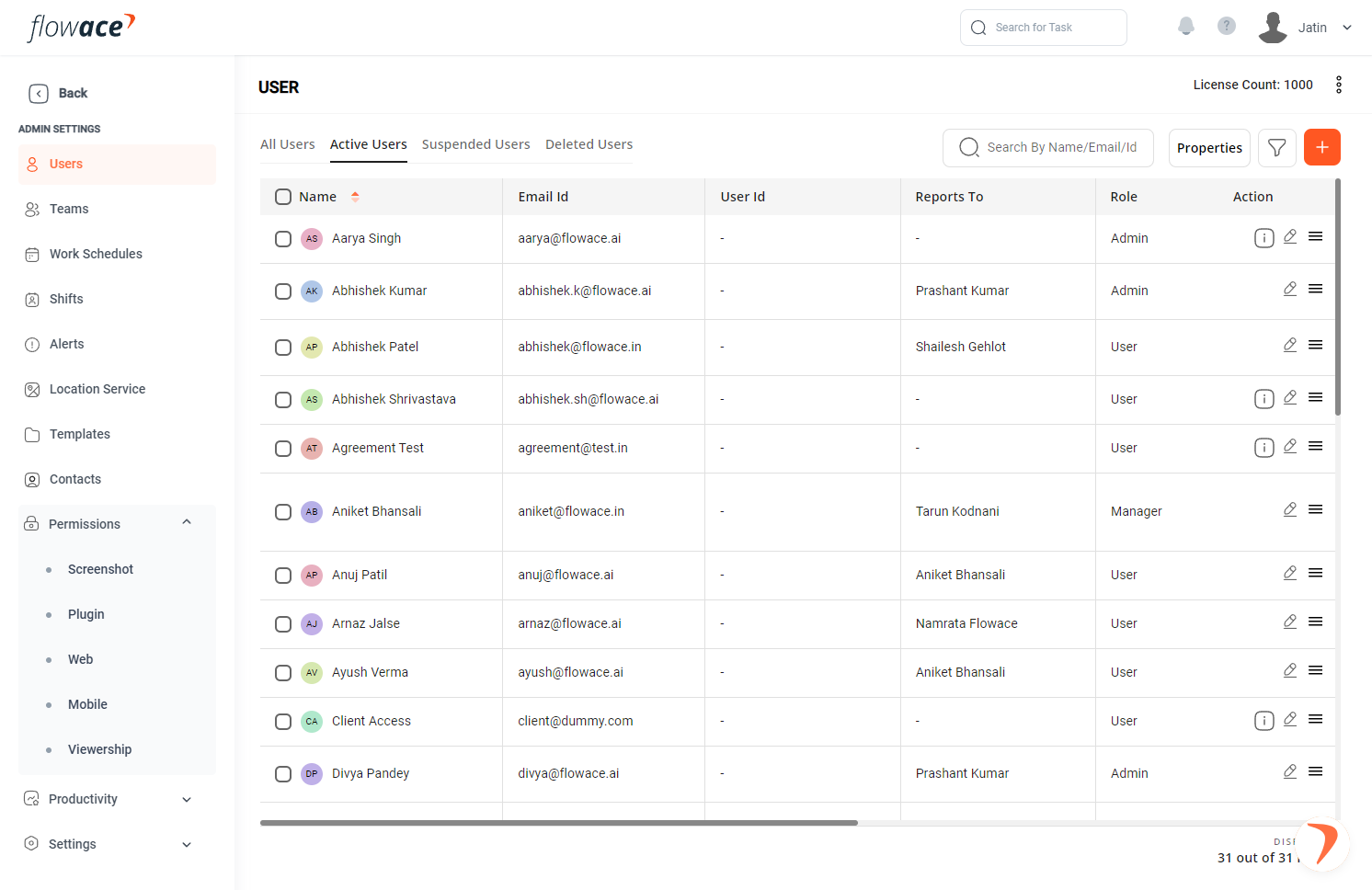The width and height of the screenshot is (1372, 890).
Task: Open the row menu for Abhishek Patel
Action: 1316,345
